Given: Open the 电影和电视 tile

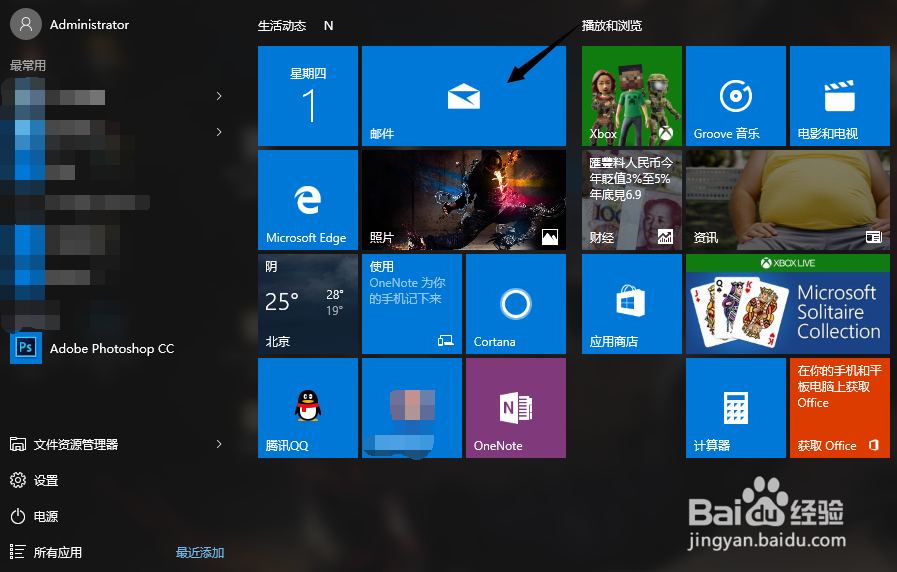Looking at the screenshot, I should [840, 96].
